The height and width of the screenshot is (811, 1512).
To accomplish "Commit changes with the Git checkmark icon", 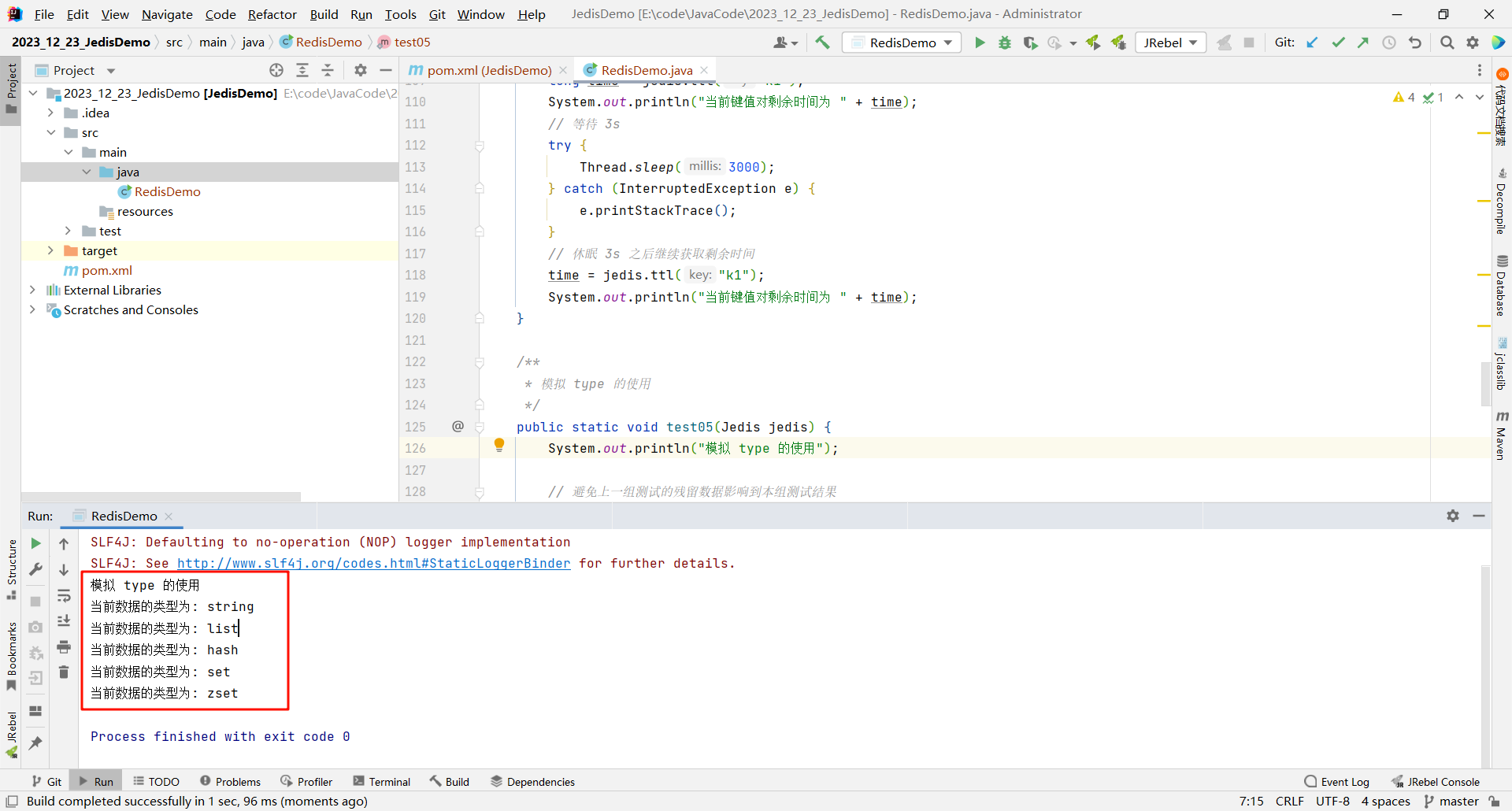I will [x=1338, y=43].
